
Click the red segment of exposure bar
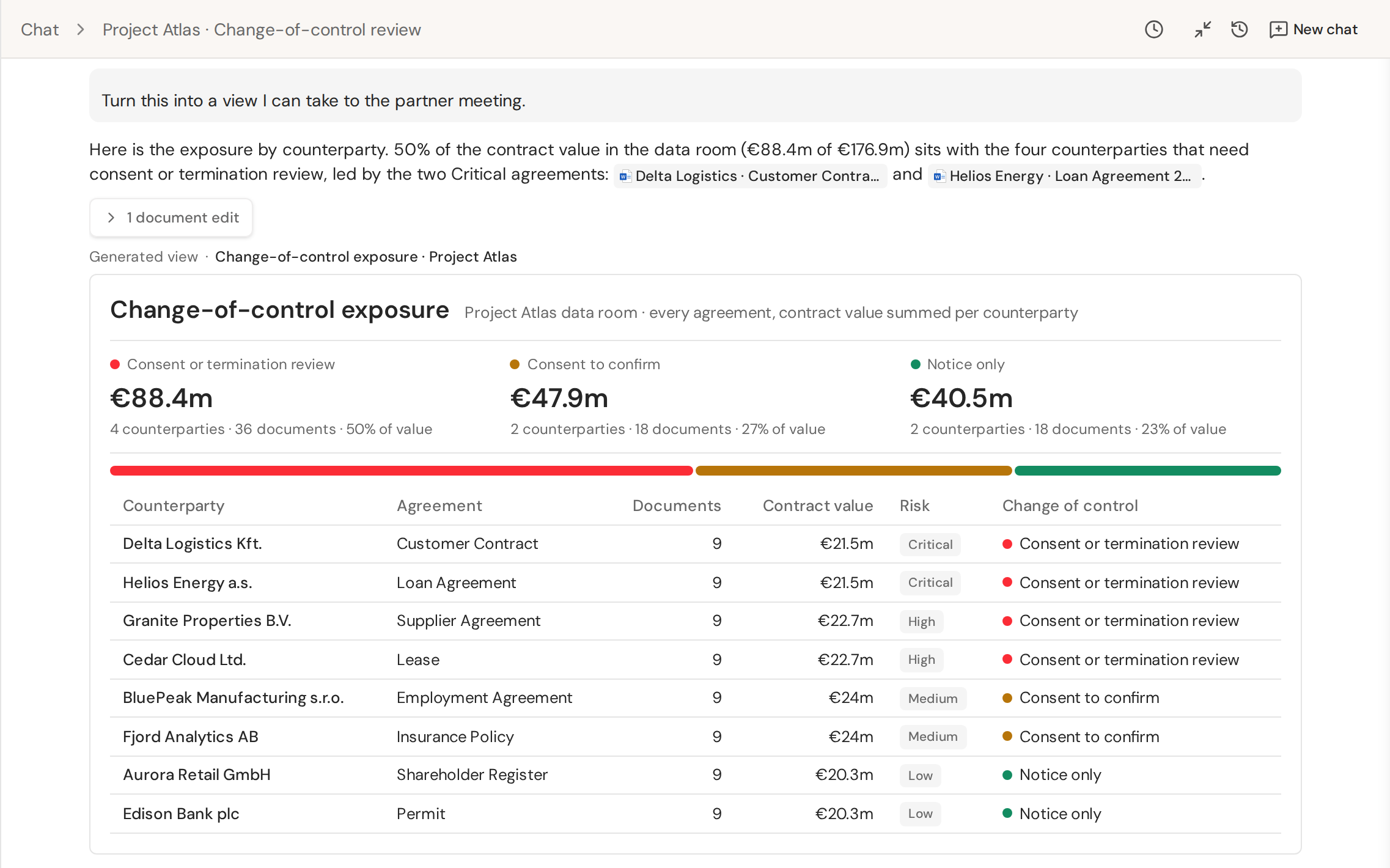tap(401, 471)
